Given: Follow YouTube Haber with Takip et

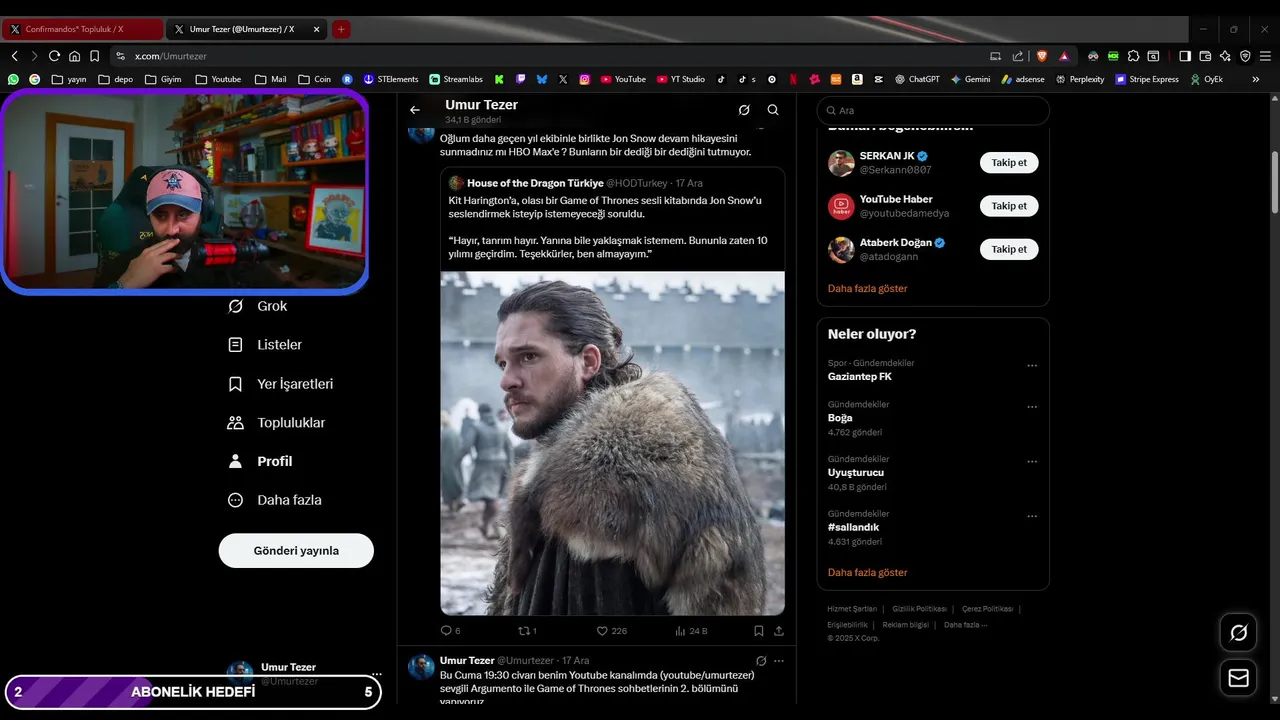Looking at the screenshot, I should [x=1009, y=206].
